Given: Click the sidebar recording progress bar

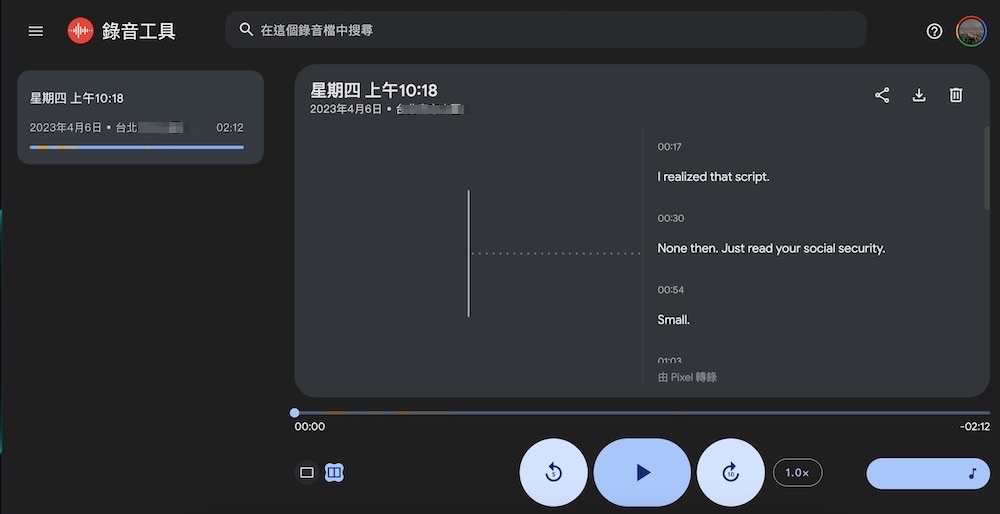Looking at the screenshot, I should click(x=136, y=147).
